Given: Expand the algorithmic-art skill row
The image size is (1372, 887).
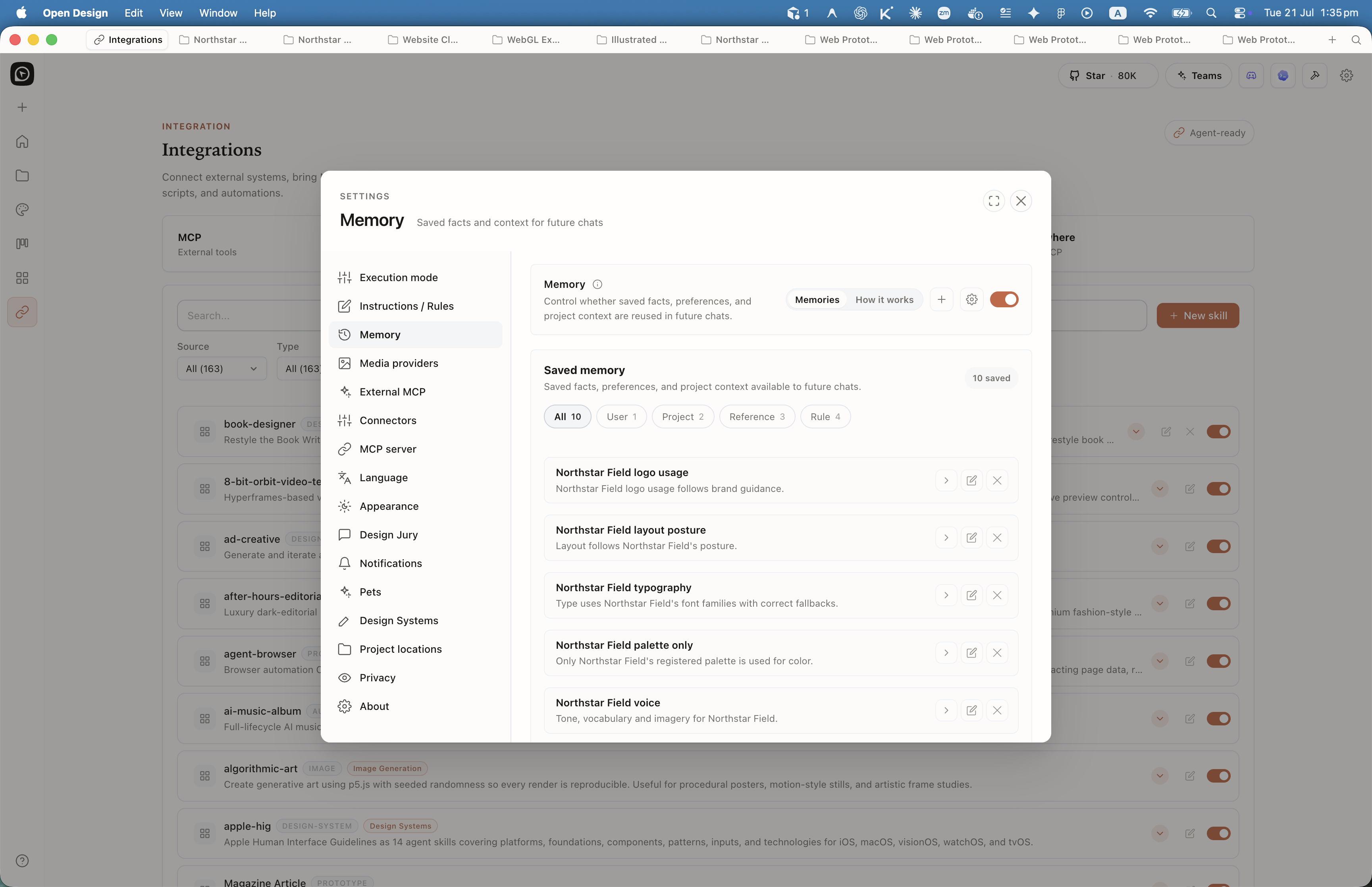Looking at the screenshot, I should tap(1160, 776).
